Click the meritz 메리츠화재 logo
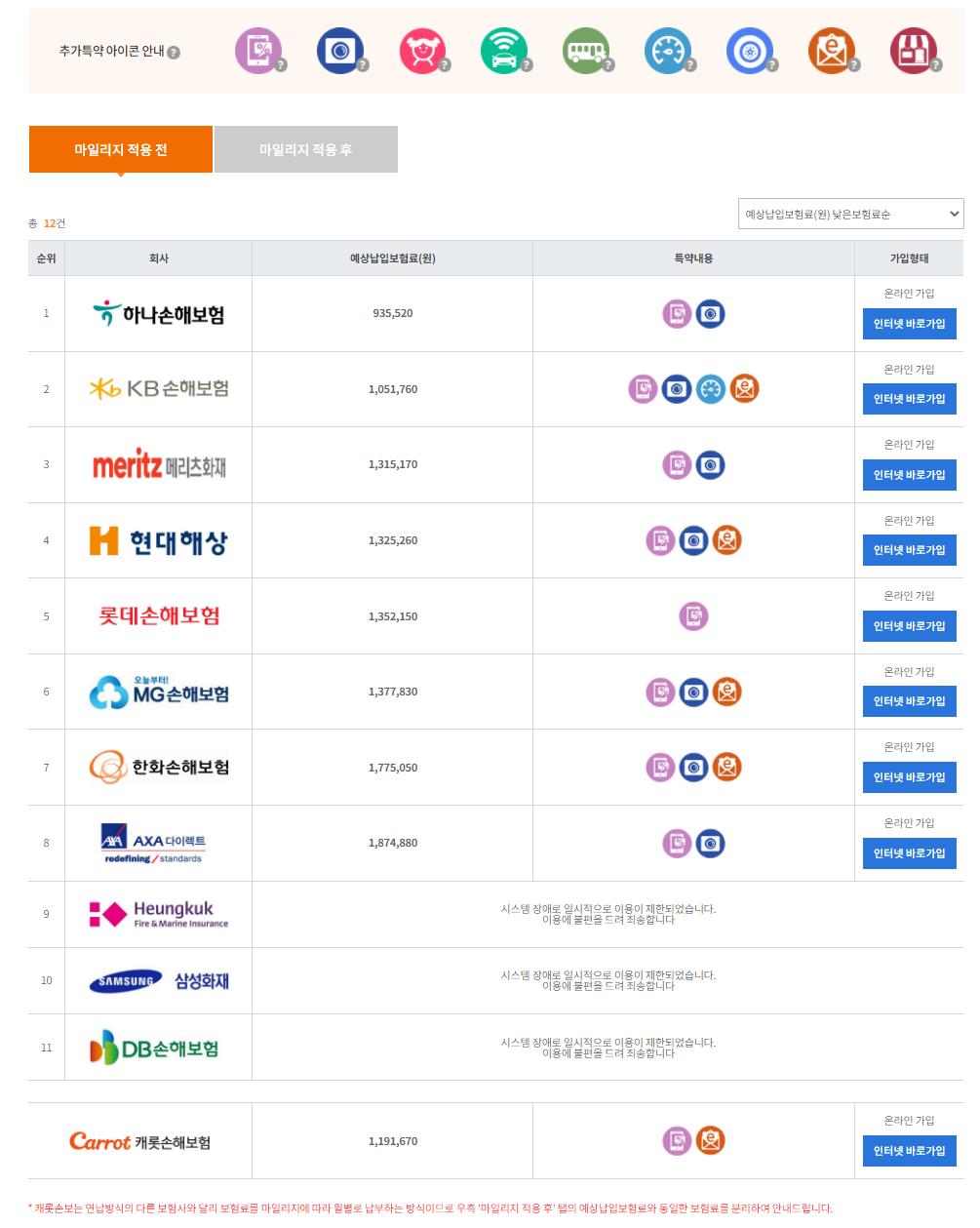Image resolution: width=980 pixels, height=1228 pixels. tap(159, 464)
